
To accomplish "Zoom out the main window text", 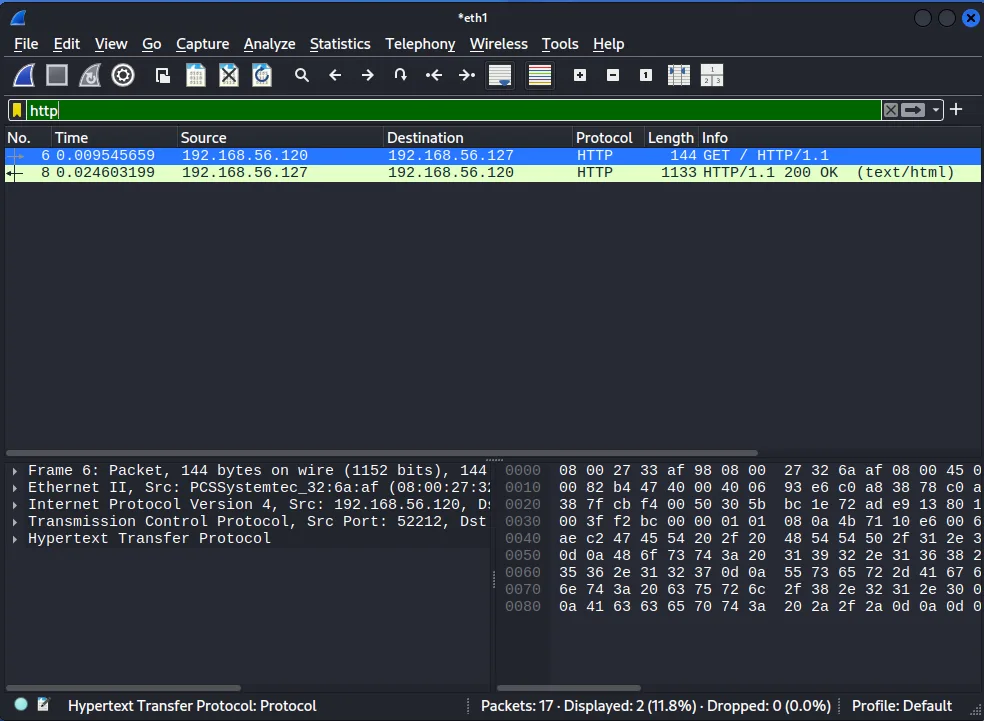I will point(613,75).
